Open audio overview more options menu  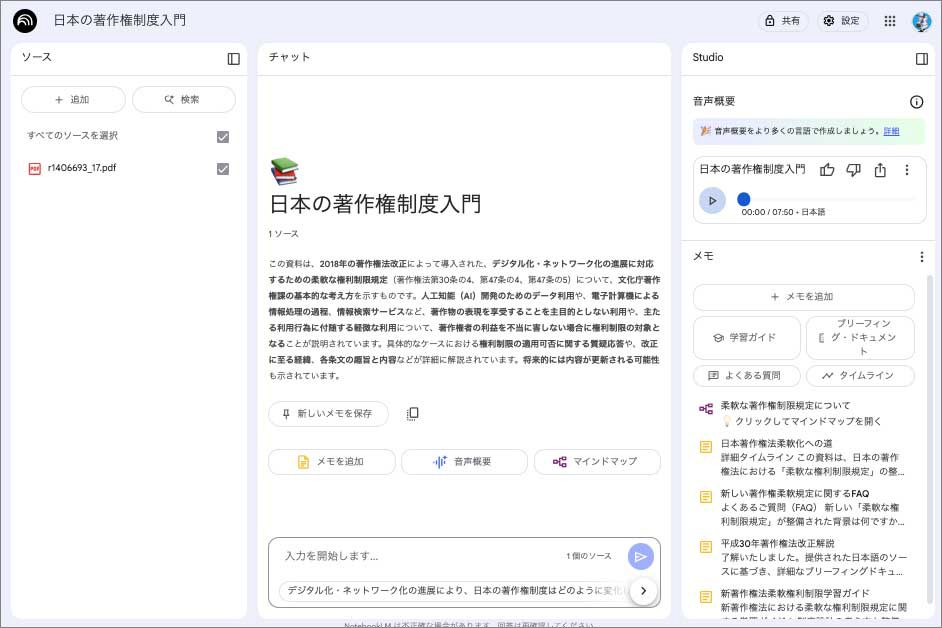tap(907, 170)
